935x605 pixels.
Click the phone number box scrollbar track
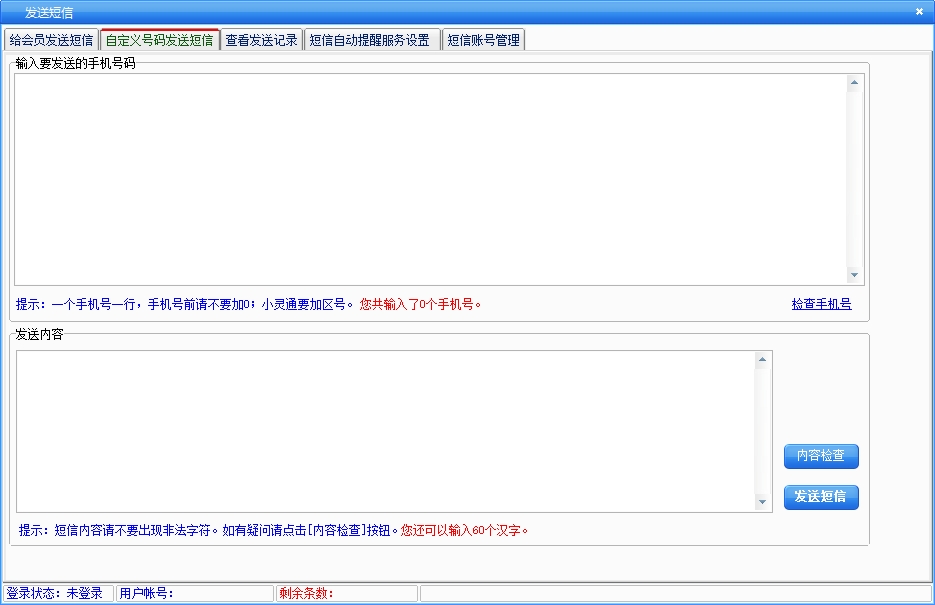854,180
